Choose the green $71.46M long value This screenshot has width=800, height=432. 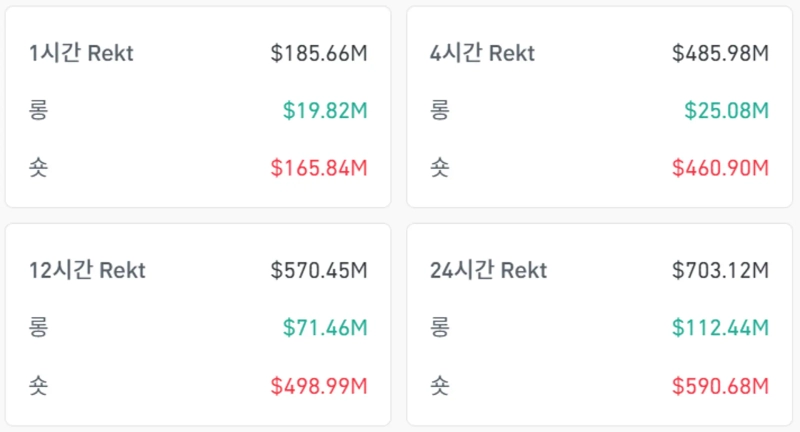[326, 327]
